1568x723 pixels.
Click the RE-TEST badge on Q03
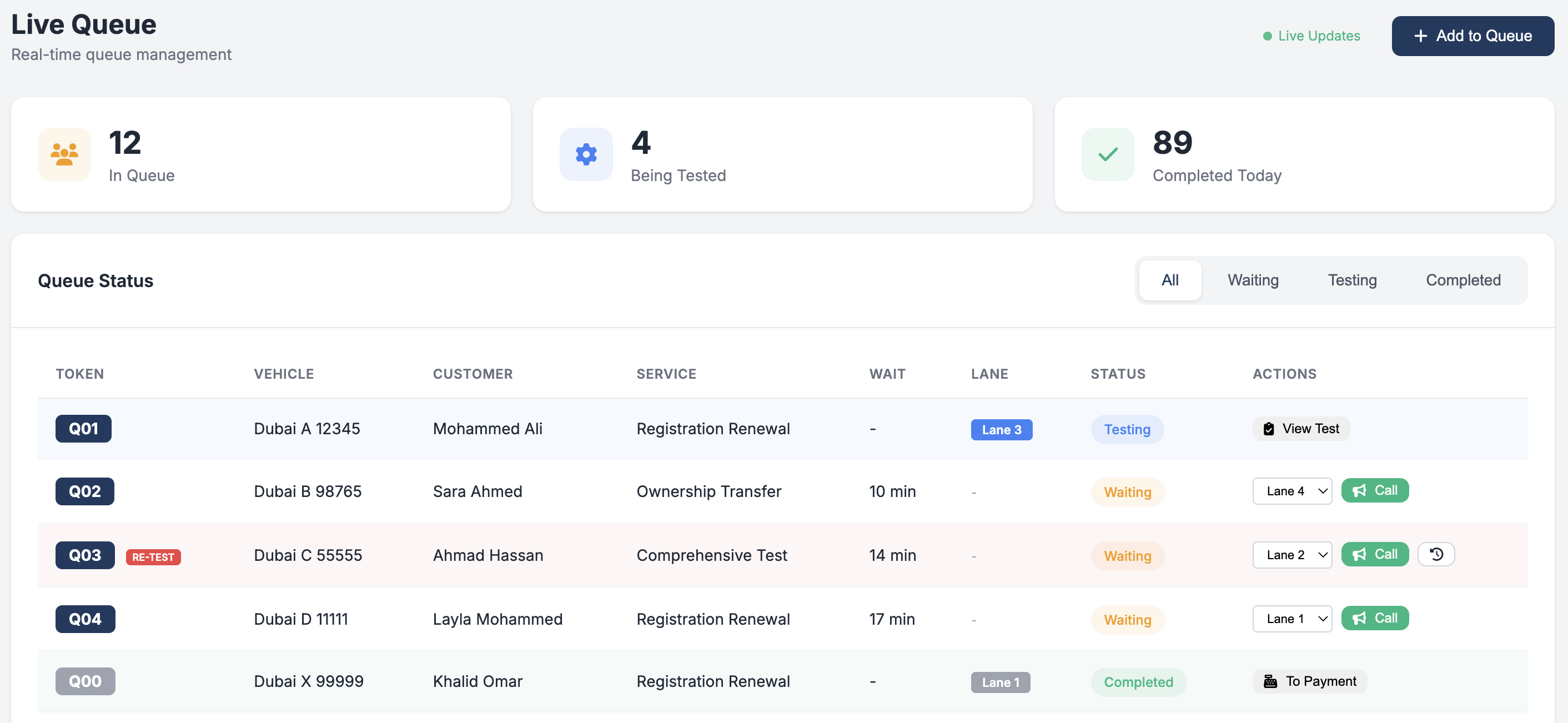(153, 556)
